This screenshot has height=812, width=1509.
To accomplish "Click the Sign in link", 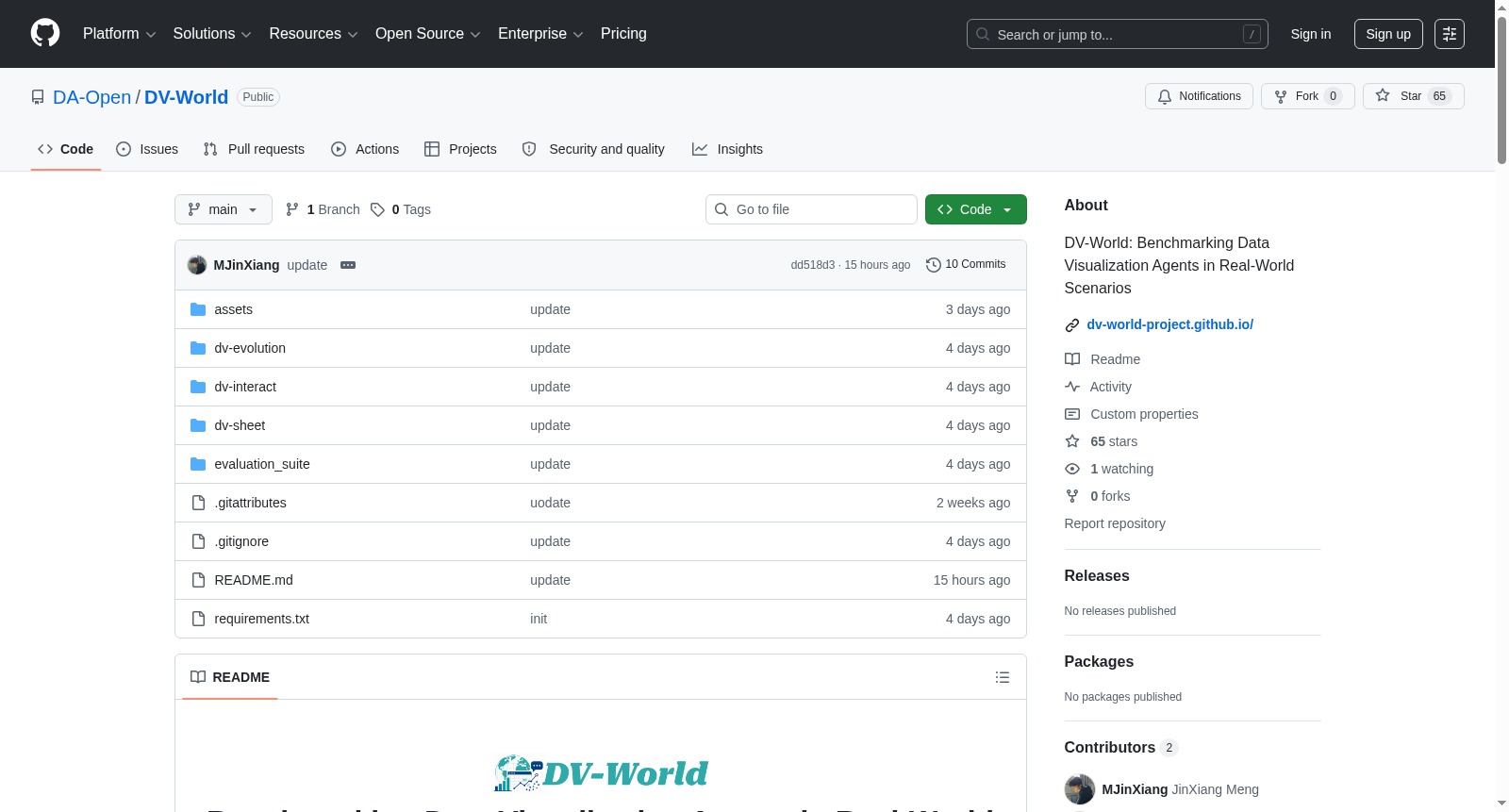I will [x=1311, y=34].
